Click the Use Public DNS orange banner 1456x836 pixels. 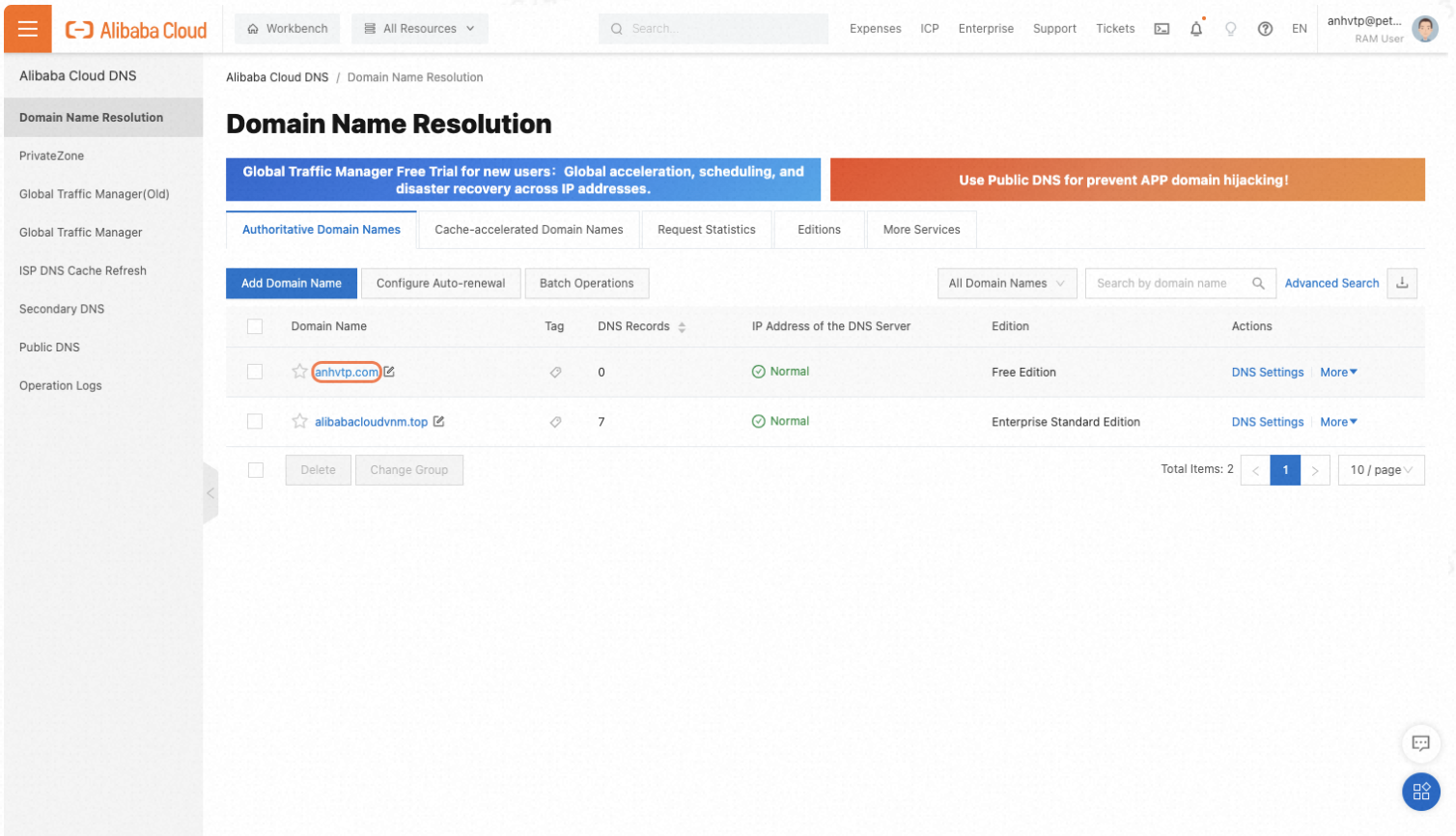pos(1128,180)
